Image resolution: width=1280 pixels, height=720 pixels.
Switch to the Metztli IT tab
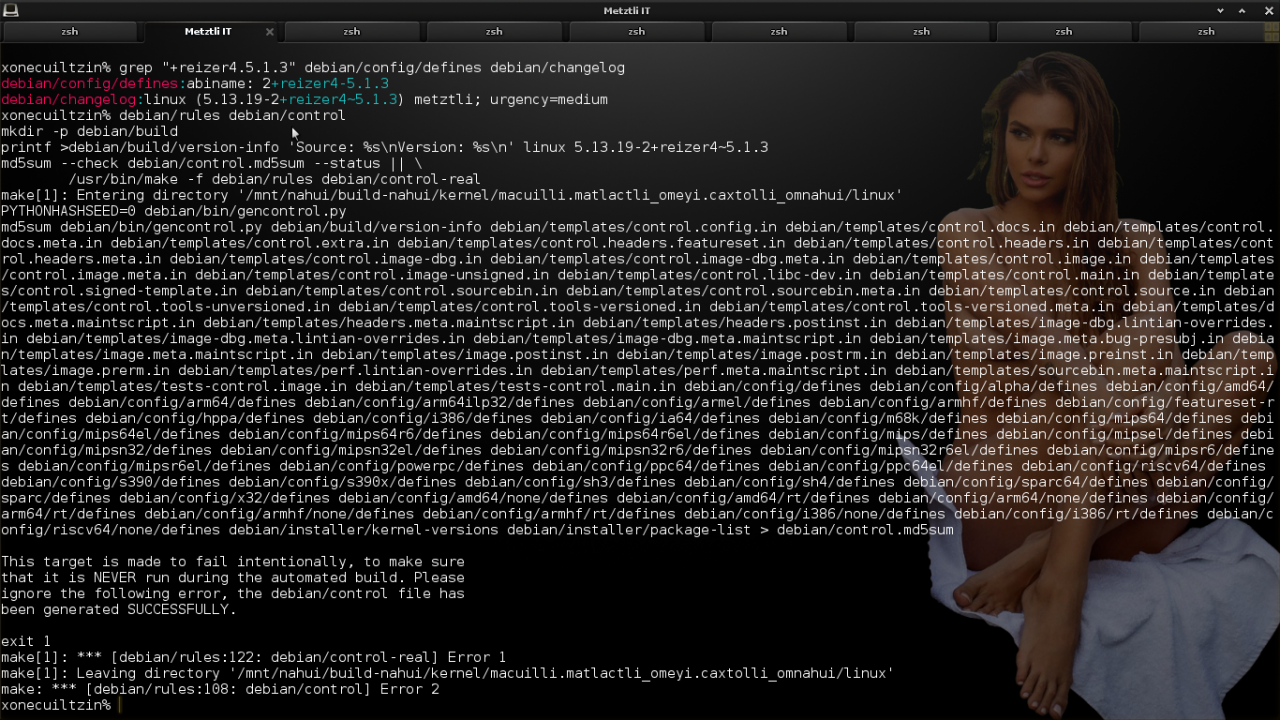point(208,31)
